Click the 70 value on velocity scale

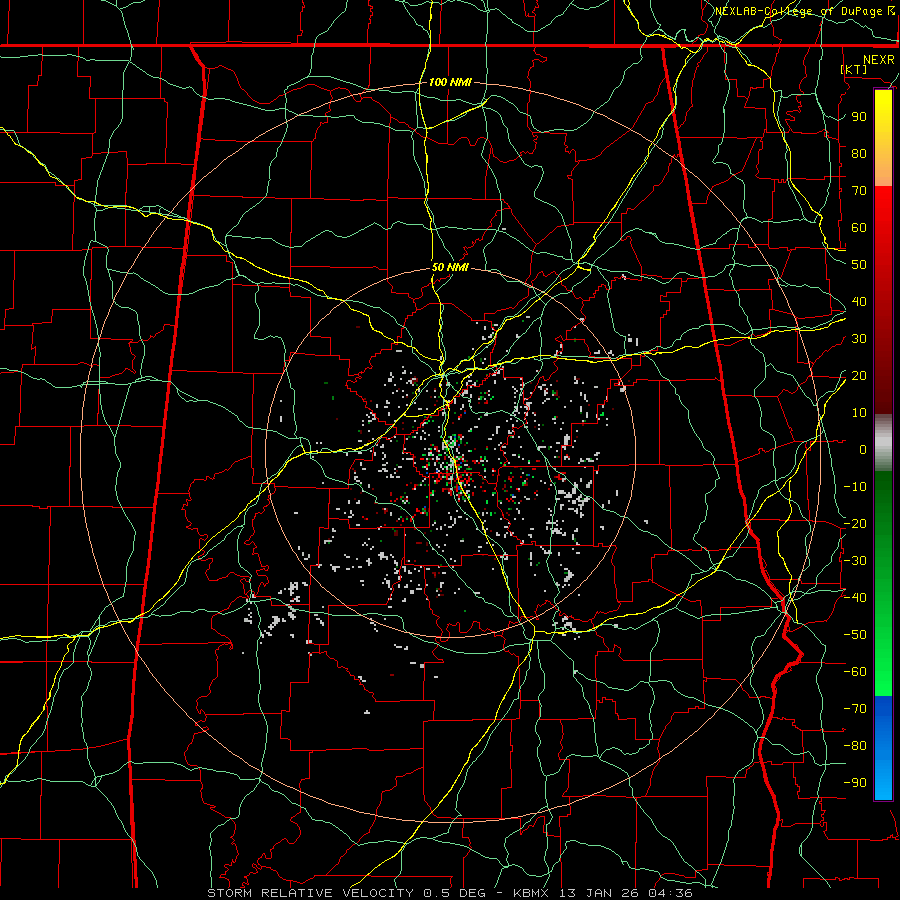point(859,191)
